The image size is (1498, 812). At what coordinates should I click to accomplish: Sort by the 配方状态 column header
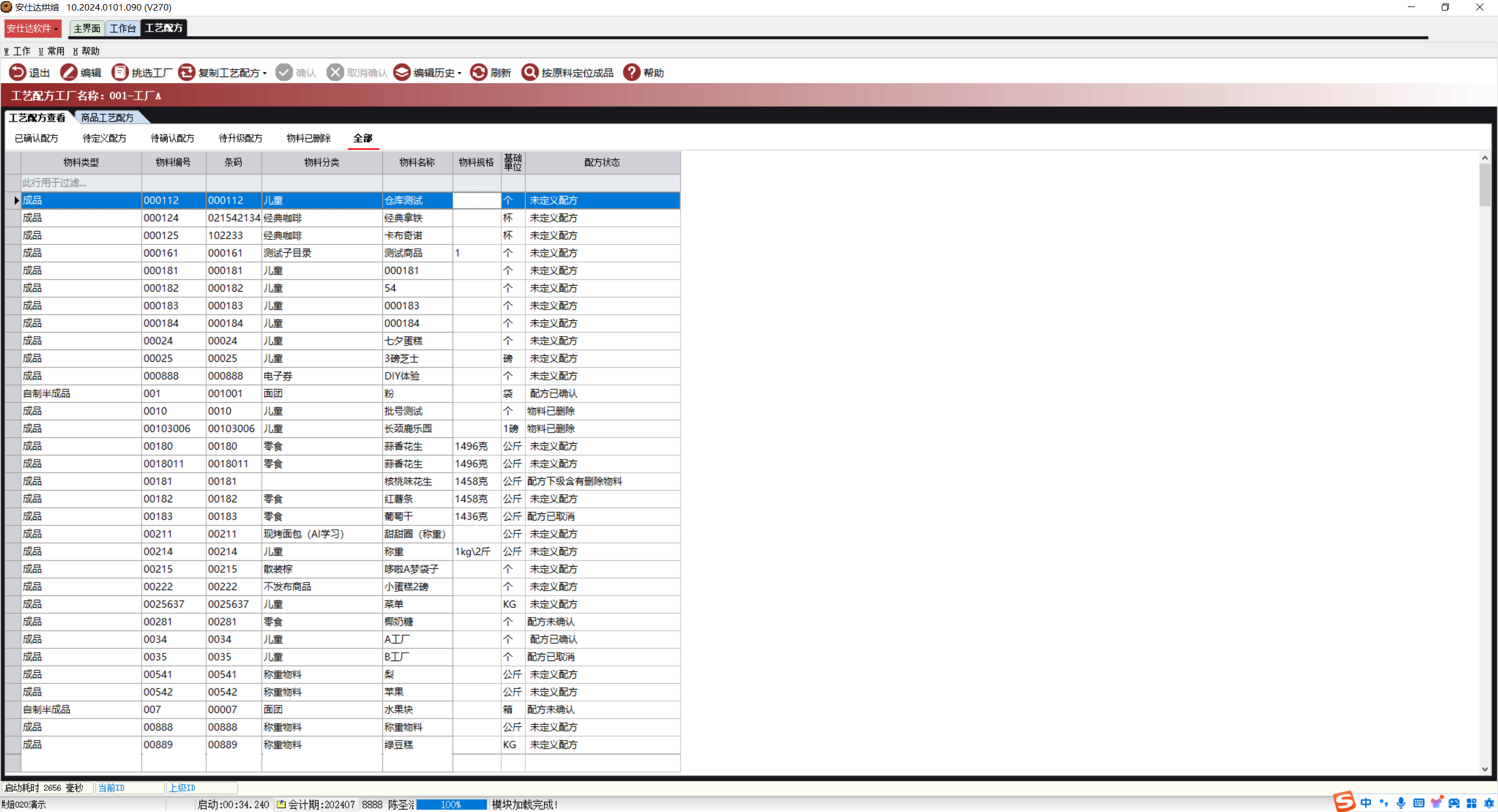point(601,162)
